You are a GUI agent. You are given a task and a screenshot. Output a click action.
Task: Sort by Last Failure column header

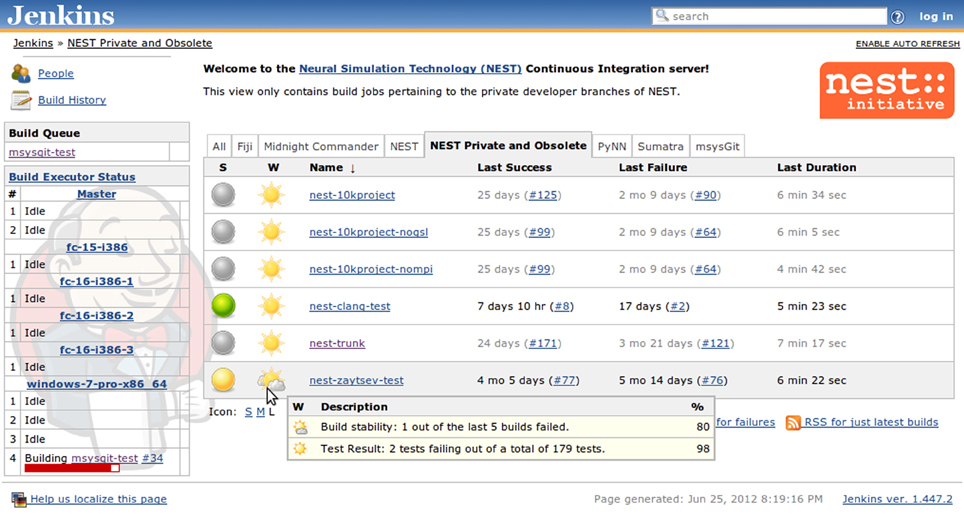coord(653,167)
